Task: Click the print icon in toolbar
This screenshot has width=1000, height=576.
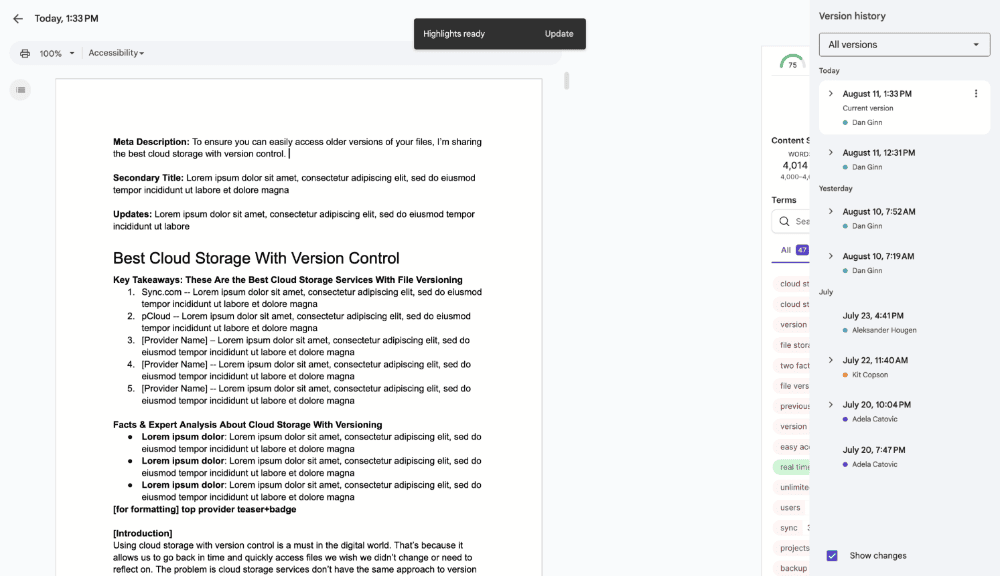Action: coord(25,53)
